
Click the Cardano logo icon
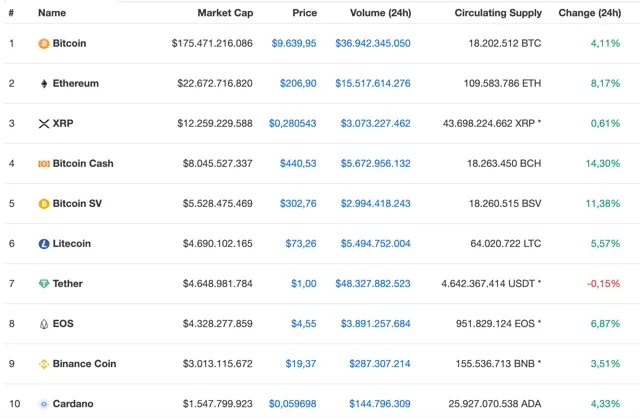click(44, 404)
